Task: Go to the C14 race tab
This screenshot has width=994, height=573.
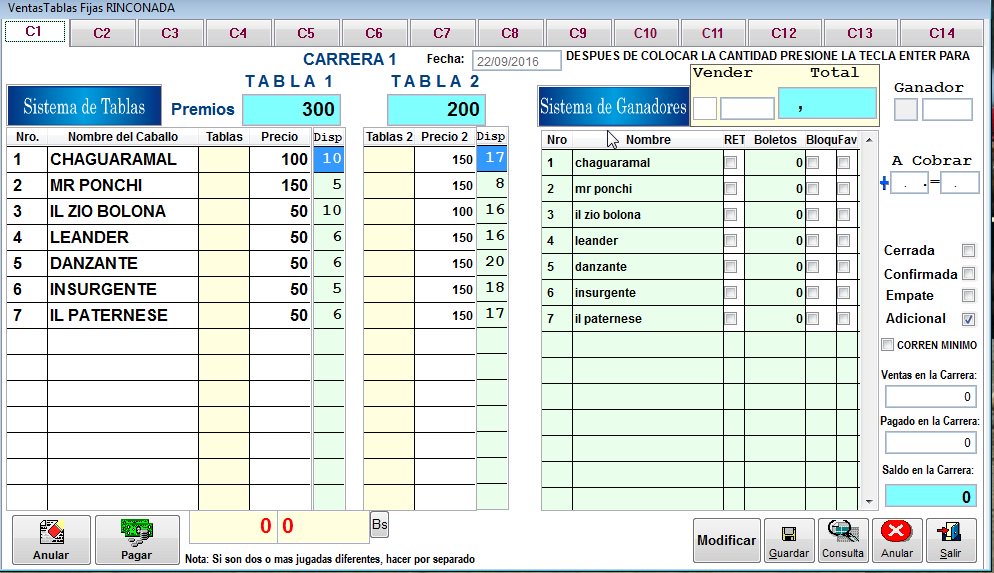Action: [x=942, y=33]
